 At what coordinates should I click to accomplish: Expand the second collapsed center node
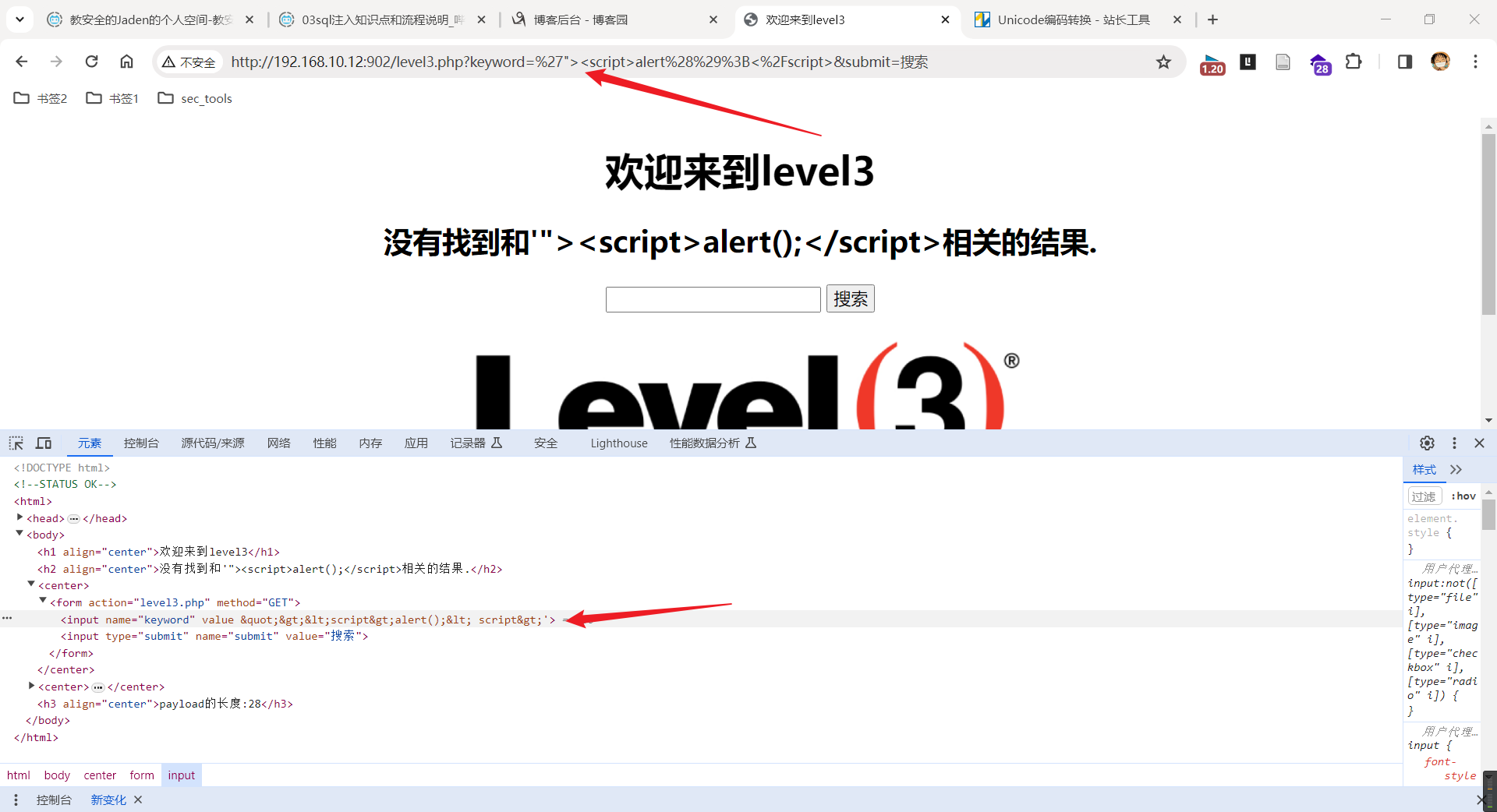pos(31,686)
